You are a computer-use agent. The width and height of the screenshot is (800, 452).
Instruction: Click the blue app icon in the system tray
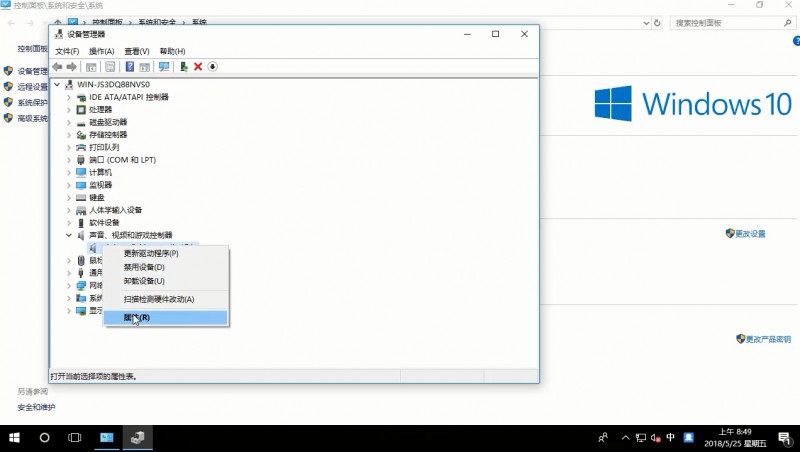[688, 437]
